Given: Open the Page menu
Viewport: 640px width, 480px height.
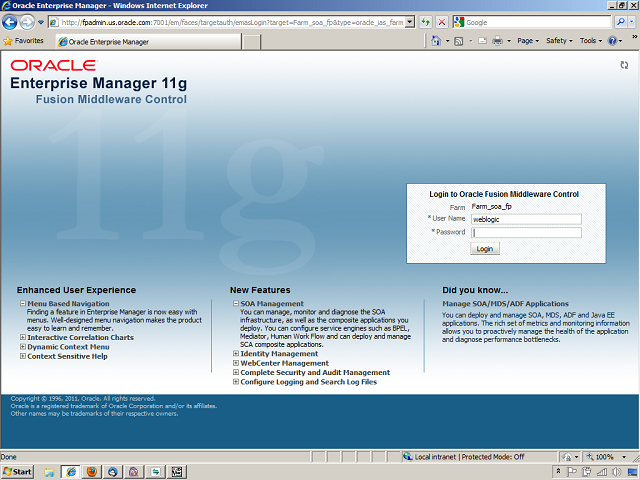Looking at the screenshot, I should tap(528, 41).
